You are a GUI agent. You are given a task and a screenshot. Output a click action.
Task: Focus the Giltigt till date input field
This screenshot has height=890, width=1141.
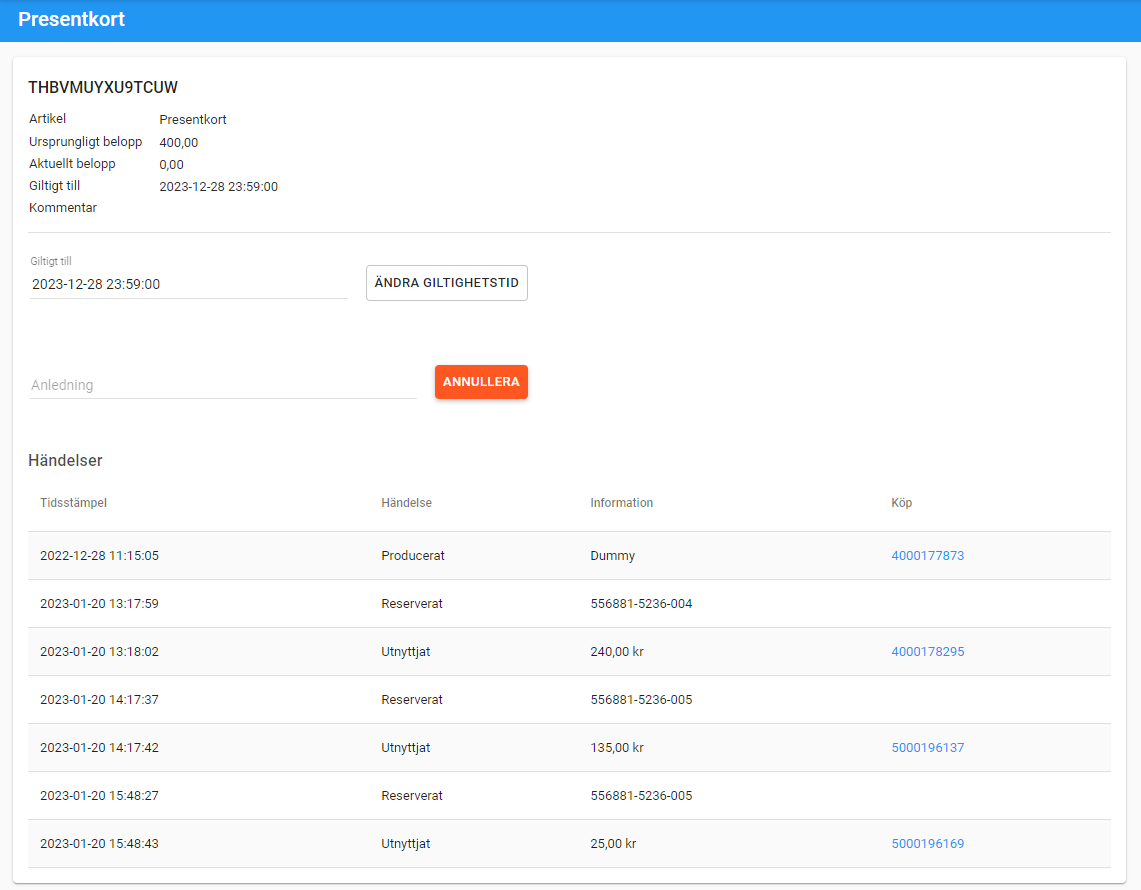188,284
